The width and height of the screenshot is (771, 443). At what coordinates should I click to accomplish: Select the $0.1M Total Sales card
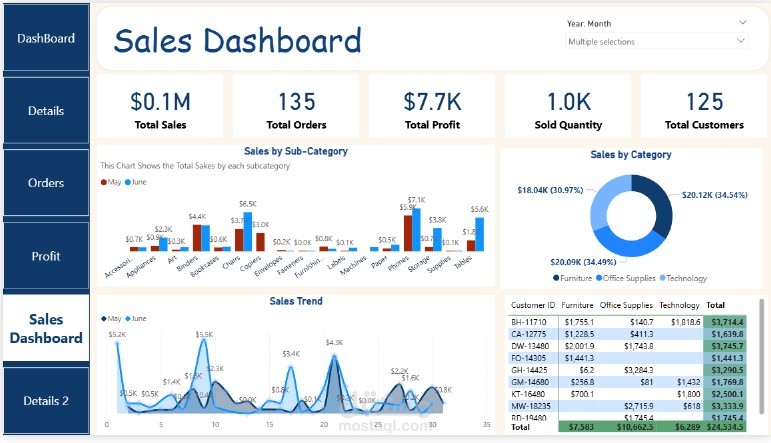tap(160, 106)
